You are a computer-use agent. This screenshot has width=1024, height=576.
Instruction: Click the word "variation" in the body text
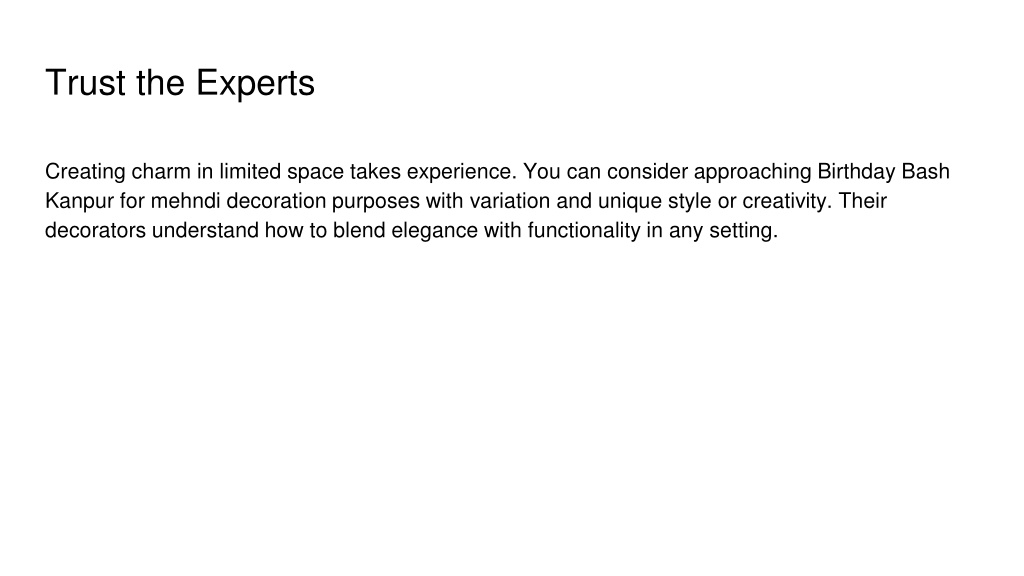click(509, 200)
